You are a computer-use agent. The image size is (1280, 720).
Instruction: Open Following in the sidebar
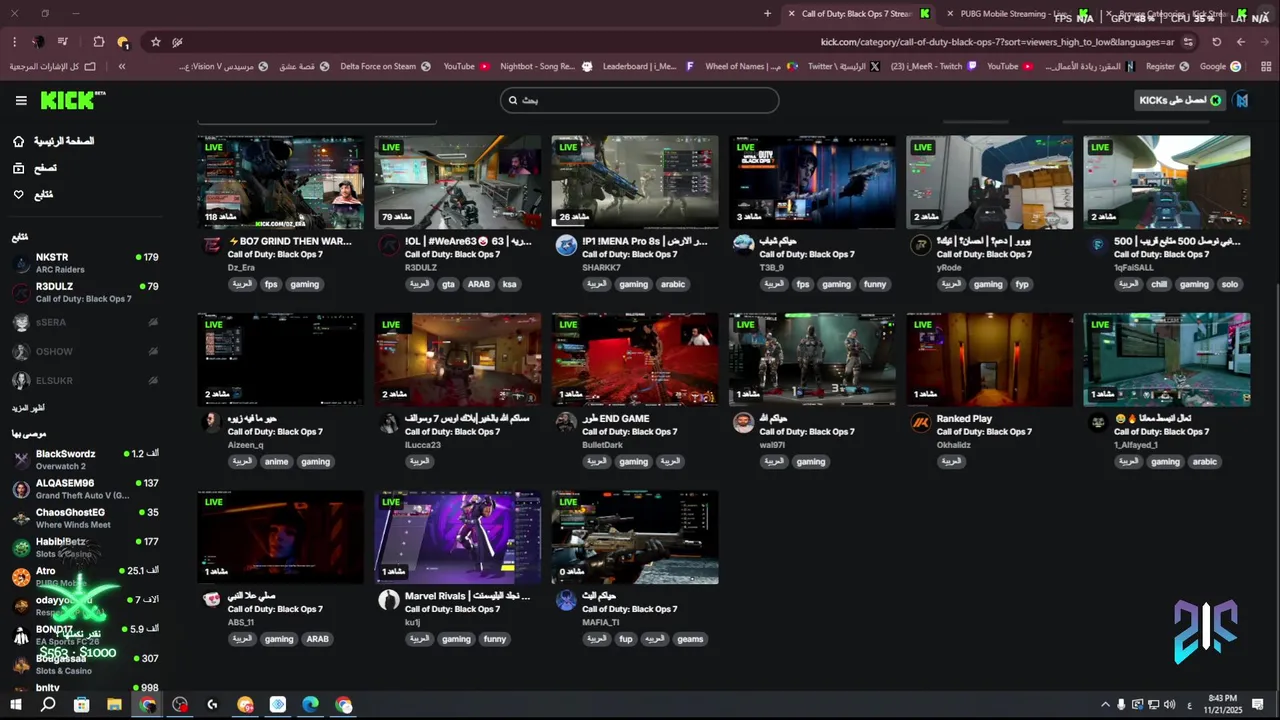(x=33, y=194)
